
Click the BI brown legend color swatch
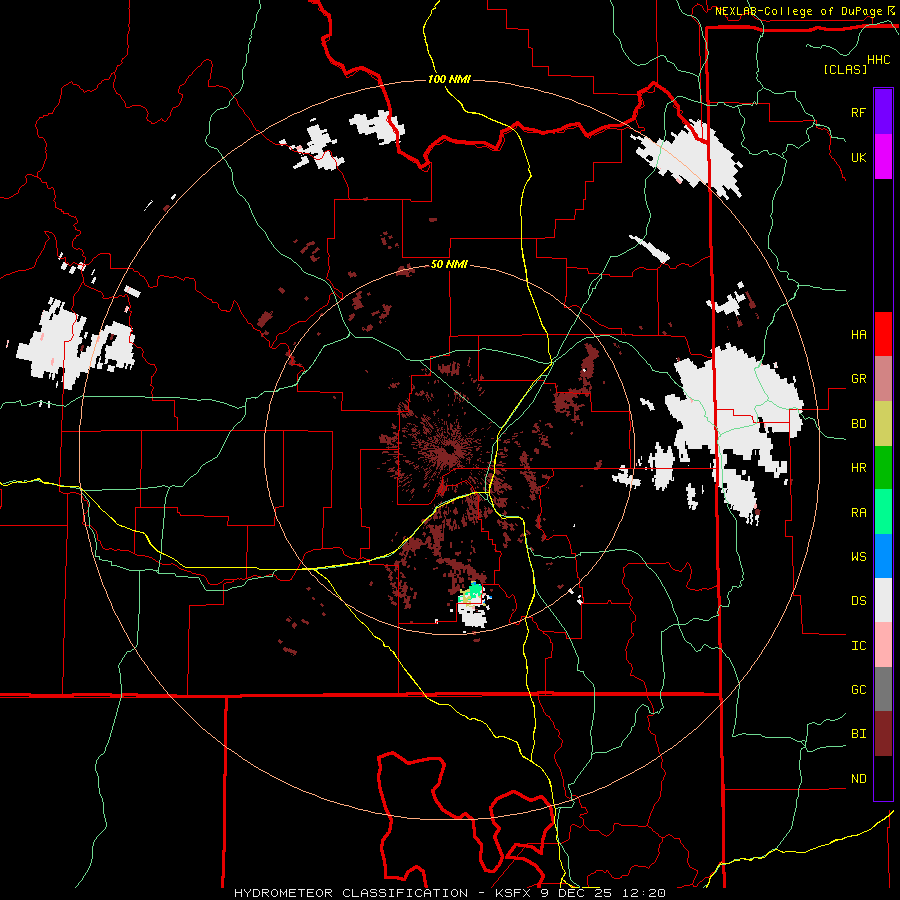883,734
